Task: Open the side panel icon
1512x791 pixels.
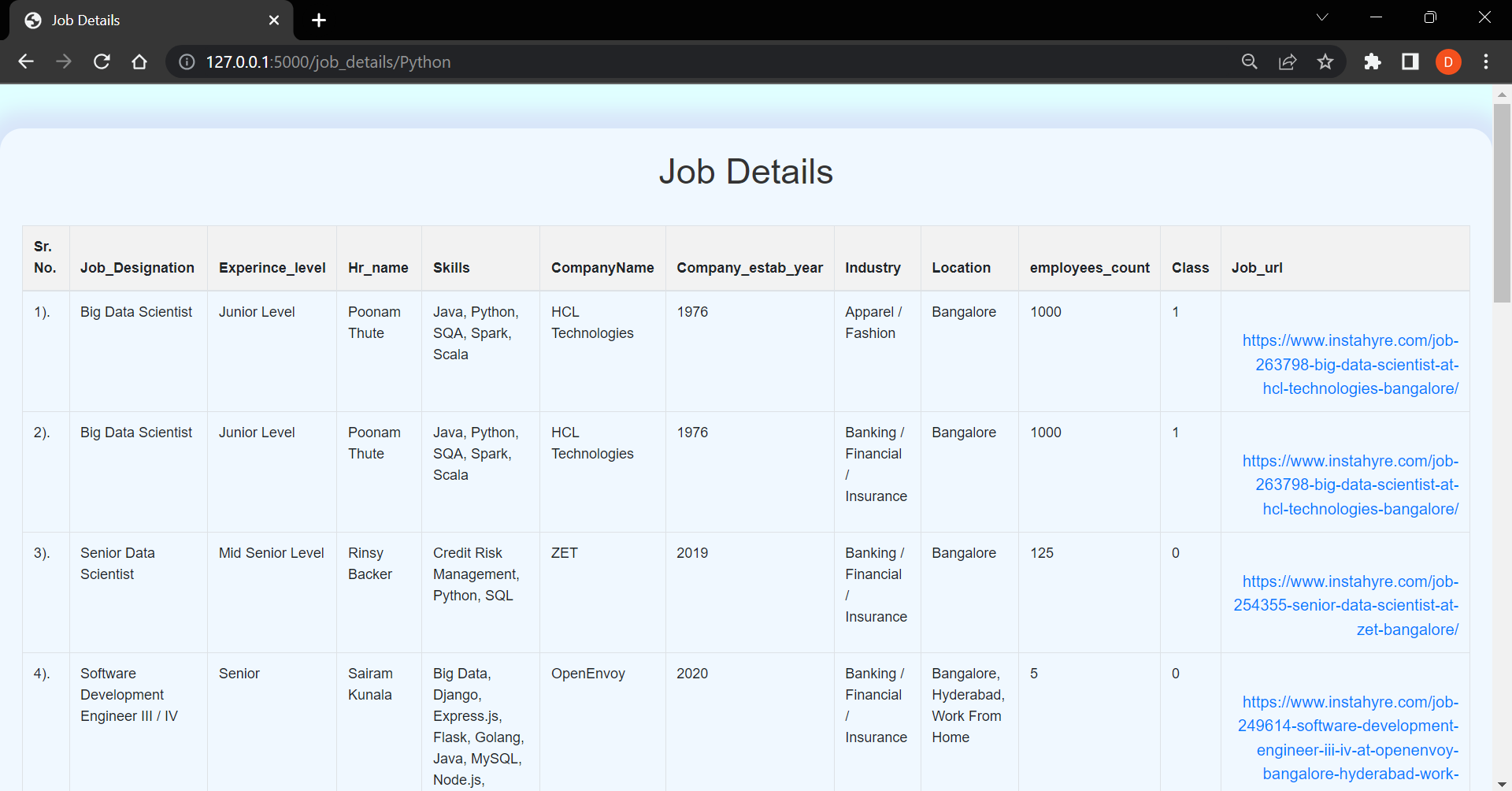Action: (x=1410, y=61)
